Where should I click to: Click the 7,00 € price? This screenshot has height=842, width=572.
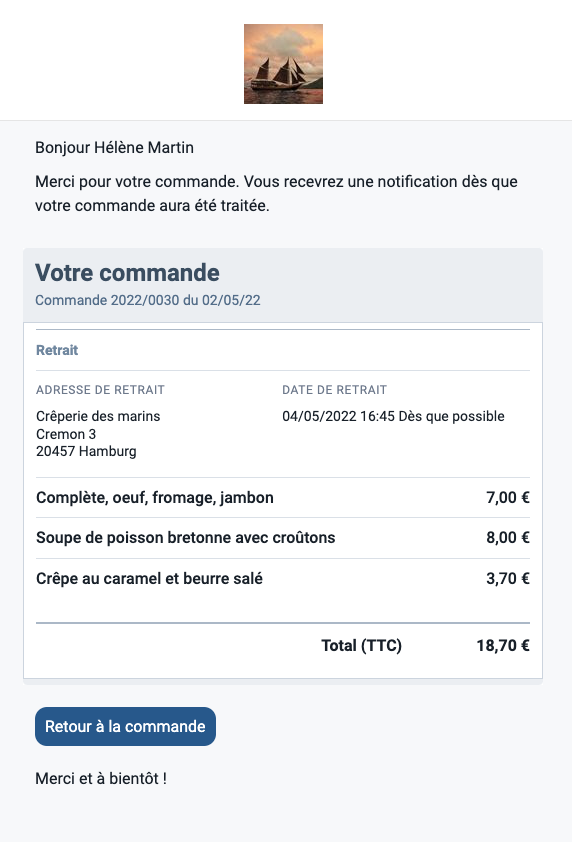point(508,498)
